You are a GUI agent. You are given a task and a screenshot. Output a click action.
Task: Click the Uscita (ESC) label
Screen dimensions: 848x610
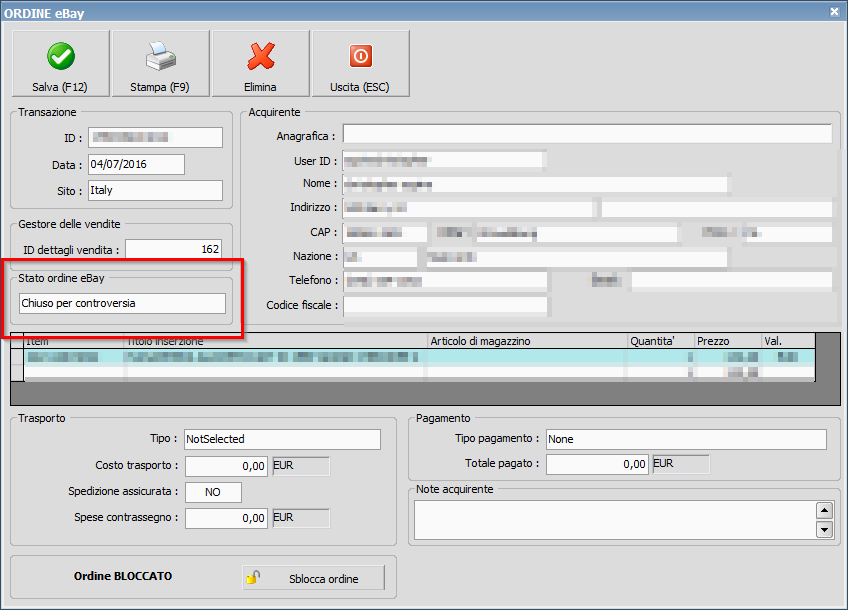click(x=360, y=87)
